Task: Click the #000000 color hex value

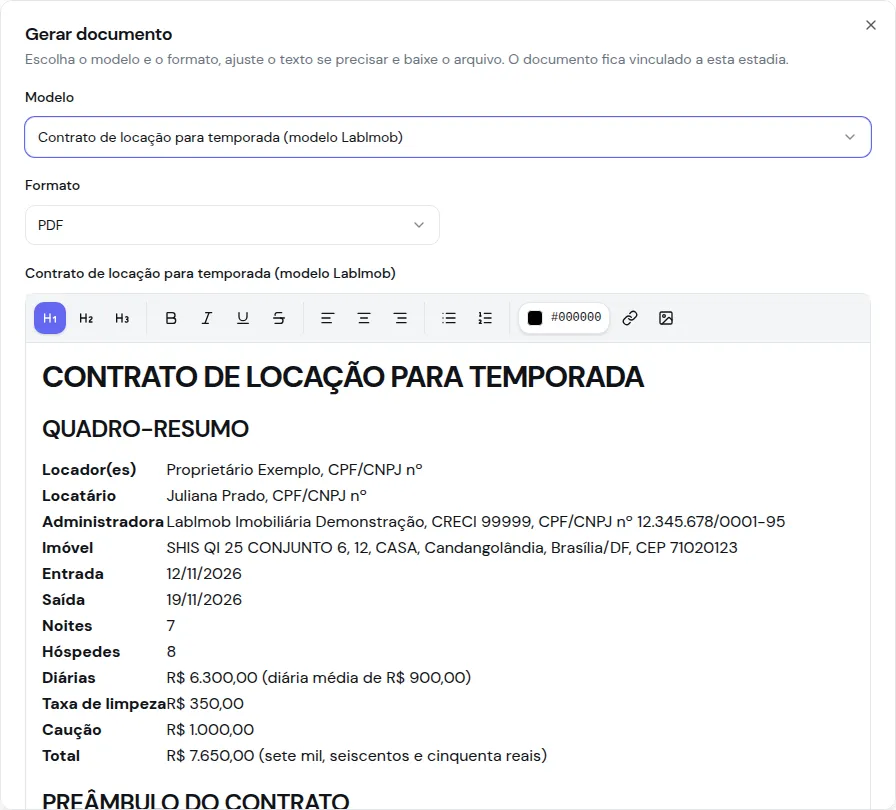Action: [x=576, y=317]
